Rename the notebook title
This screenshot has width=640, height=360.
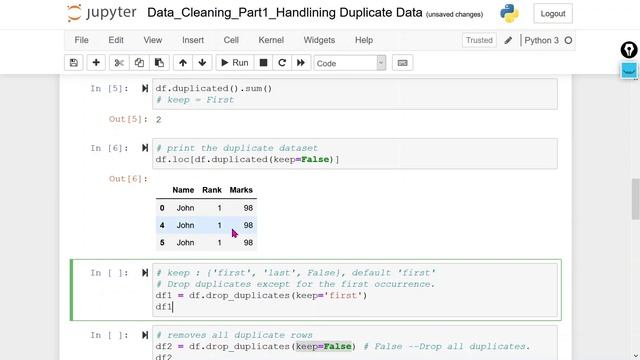(x=284, y=13)
